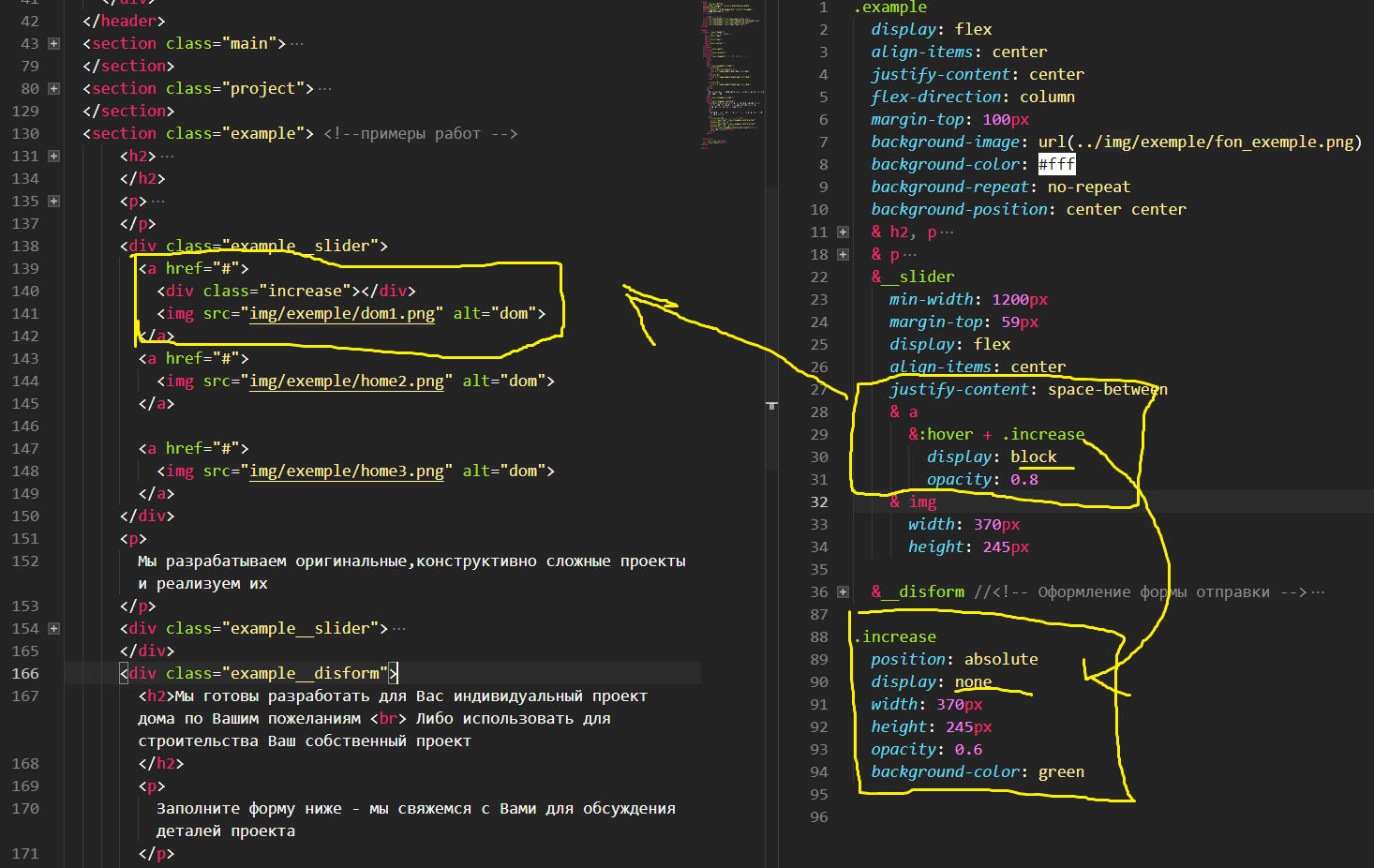The width and height of the screenshot is (1374, 868).
Task: Click the scrollbar marker beside the left editor
Action: [x=771, y=406]
